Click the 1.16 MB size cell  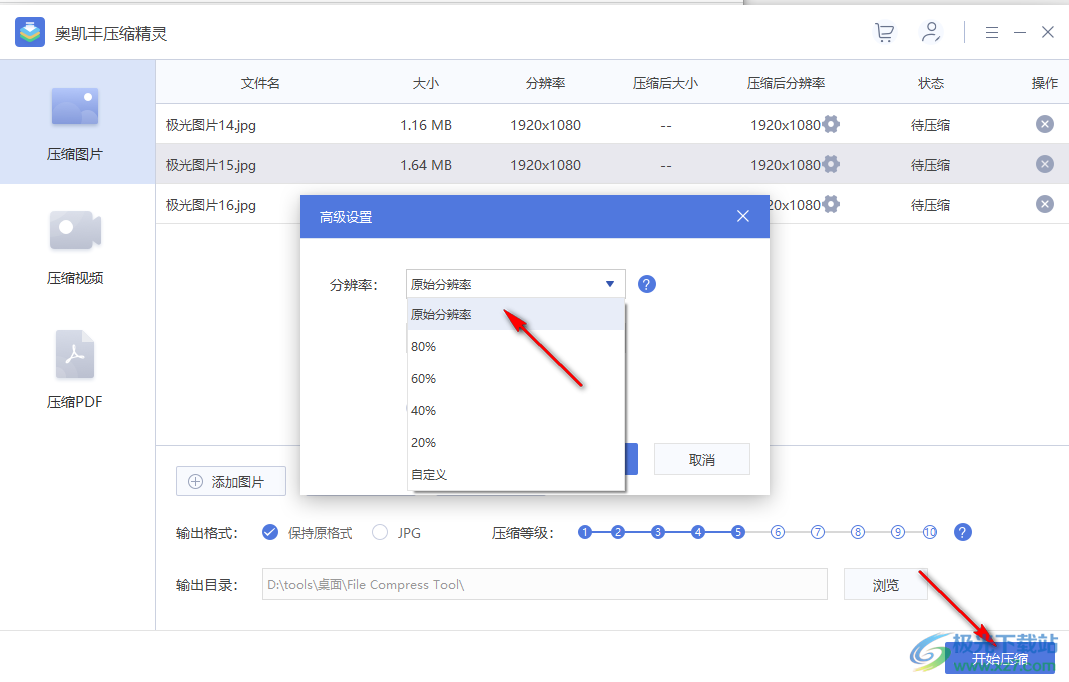426,125
